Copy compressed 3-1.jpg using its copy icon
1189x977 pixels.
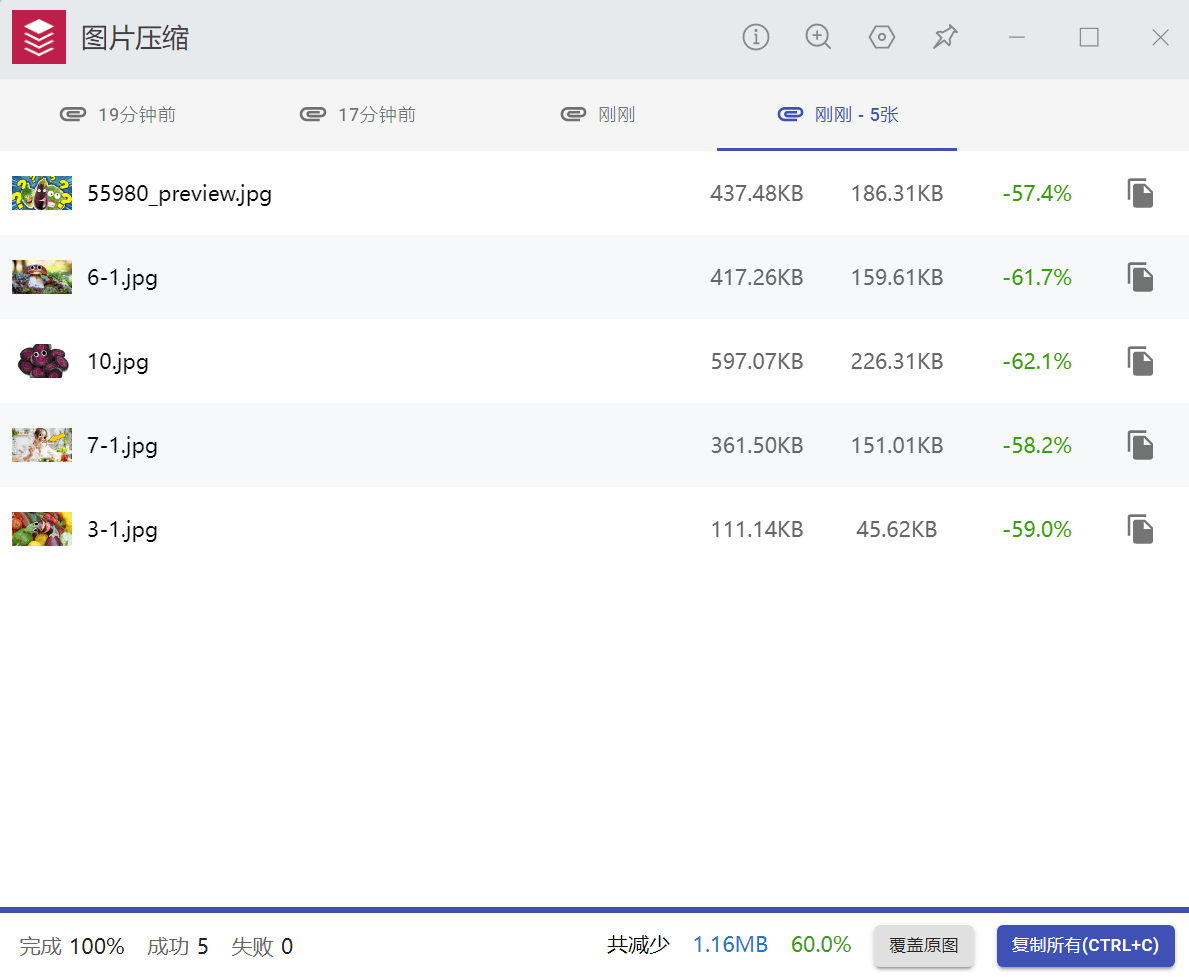pyautogui.click(x=1140, y=529)
